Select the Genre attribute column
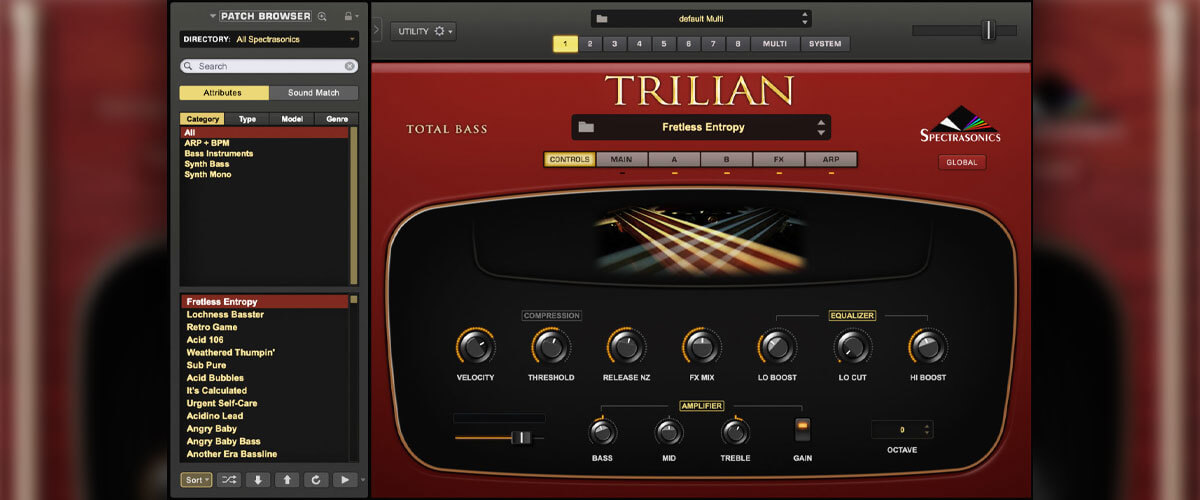This screenshot has height=500, width=1200. tap(336, 118)
